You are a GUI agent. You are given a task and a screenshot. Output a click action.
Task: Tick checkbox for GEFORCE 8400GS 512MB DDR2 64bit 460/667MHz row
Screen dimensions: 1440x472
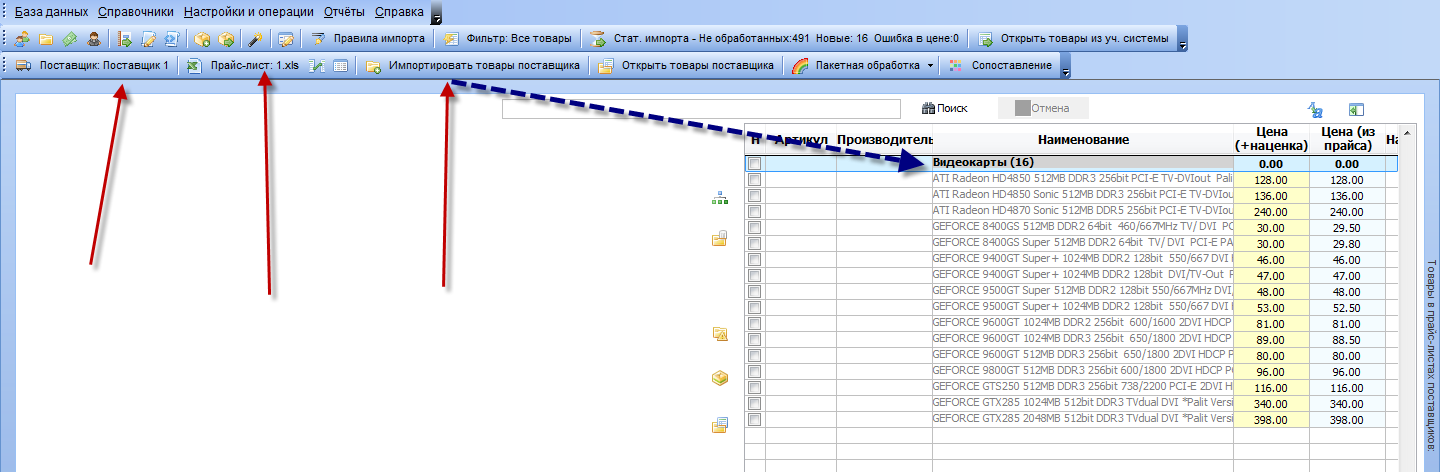[755, 227]
